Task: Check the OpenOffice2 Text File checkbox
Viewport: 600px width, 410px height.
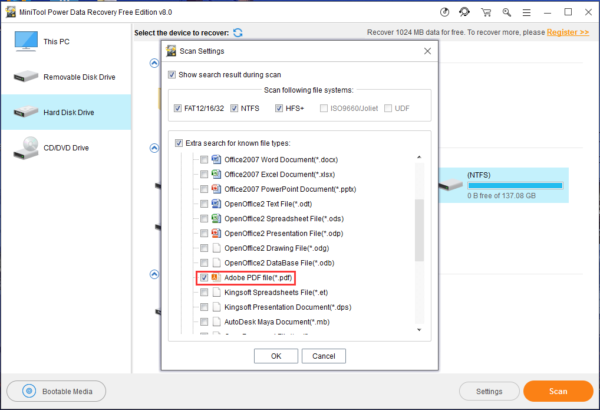Action: (204, 204)
